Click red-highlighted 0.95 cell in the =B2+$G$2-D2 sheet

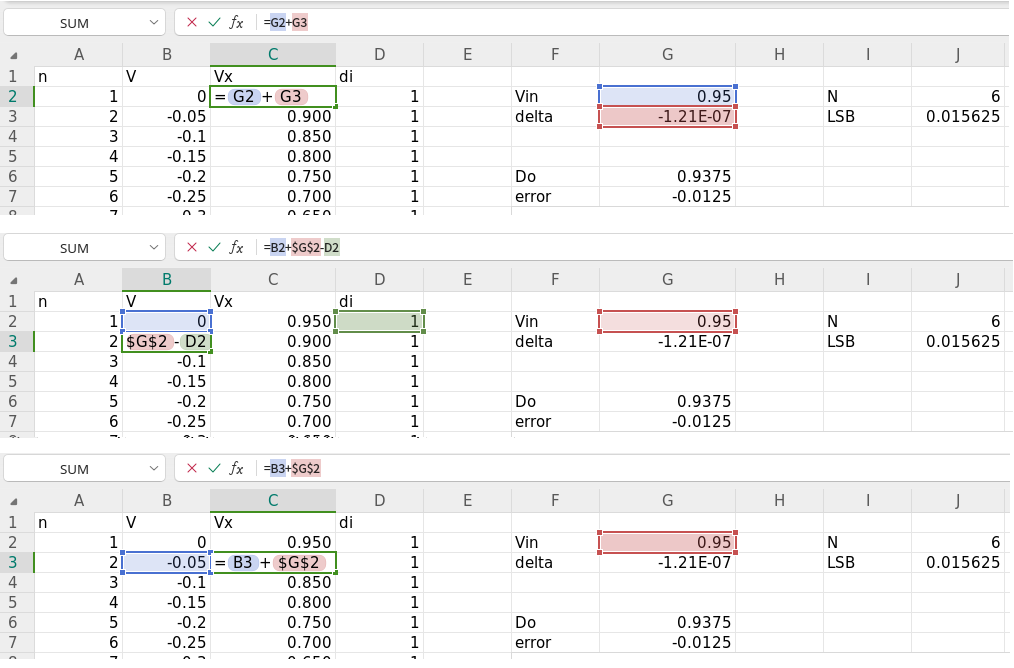tap(667, 321)
